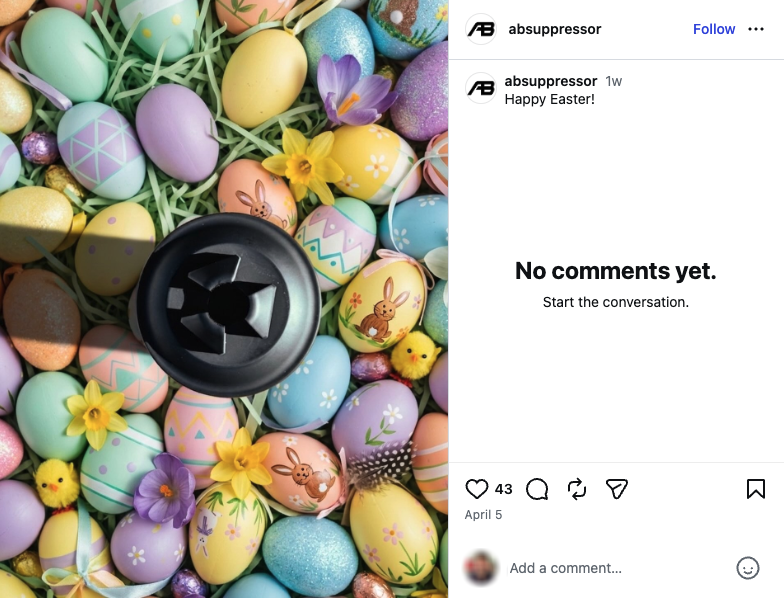Click the Start the conversation text
The width and height of the screenshot is (784, 598).
616,302
